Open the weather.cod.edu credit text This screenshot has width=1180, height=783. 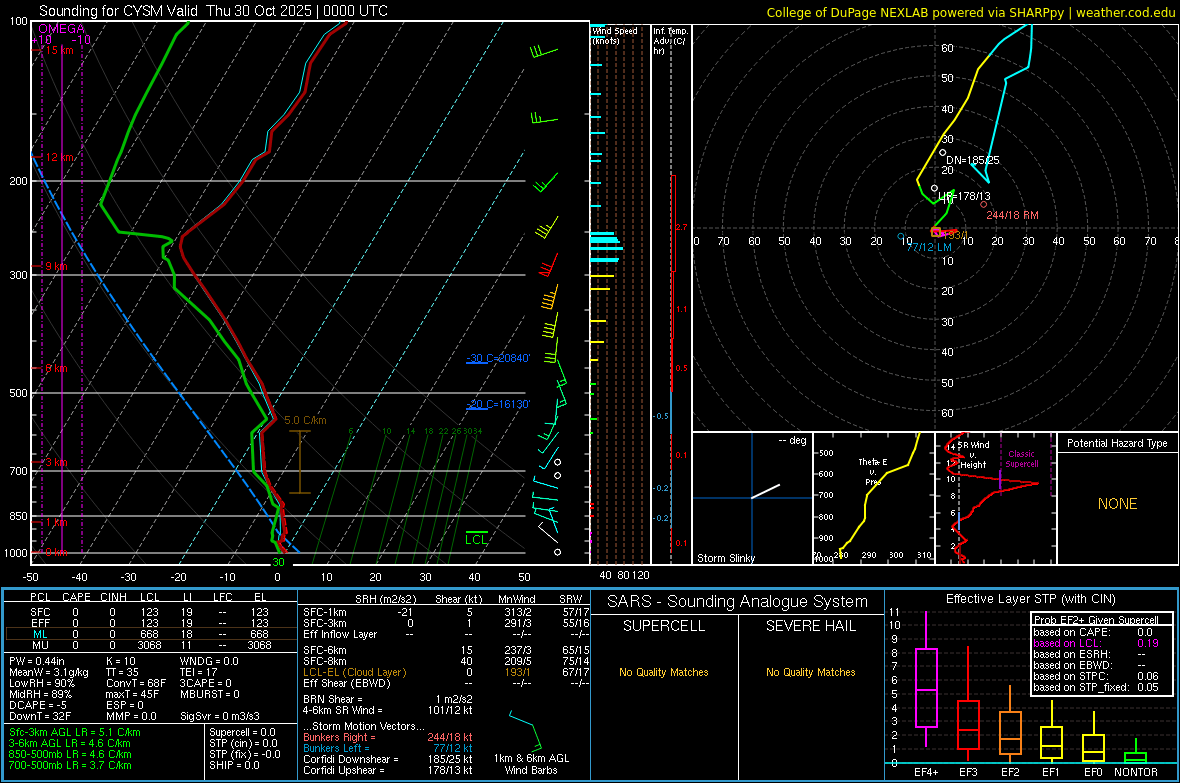click(1126, 12)
